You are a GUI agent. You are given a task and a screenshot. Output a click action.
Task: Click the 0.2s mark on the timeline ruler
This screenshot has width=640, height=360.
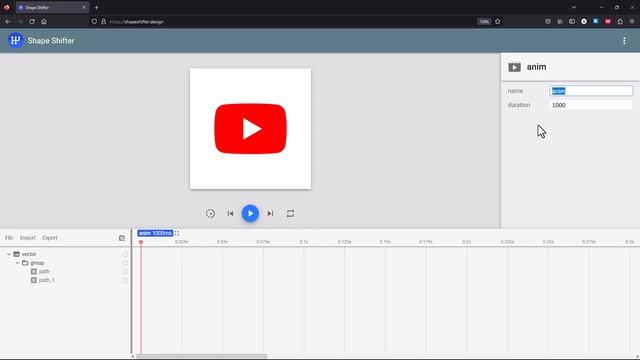coord(467,242)
